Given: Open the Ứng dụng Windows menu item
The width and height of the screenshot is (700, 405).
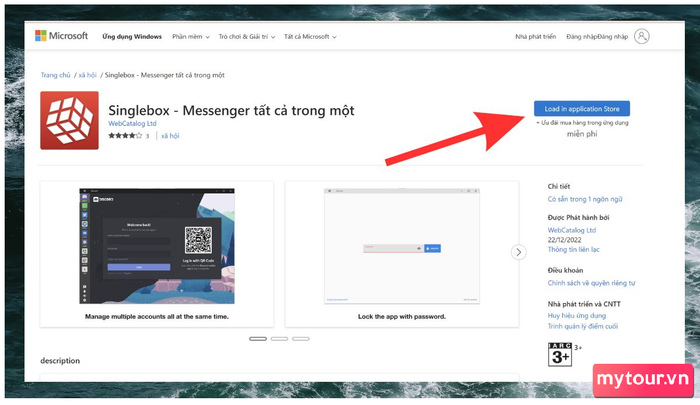Looking at the screenshot, I should (130, 37).
